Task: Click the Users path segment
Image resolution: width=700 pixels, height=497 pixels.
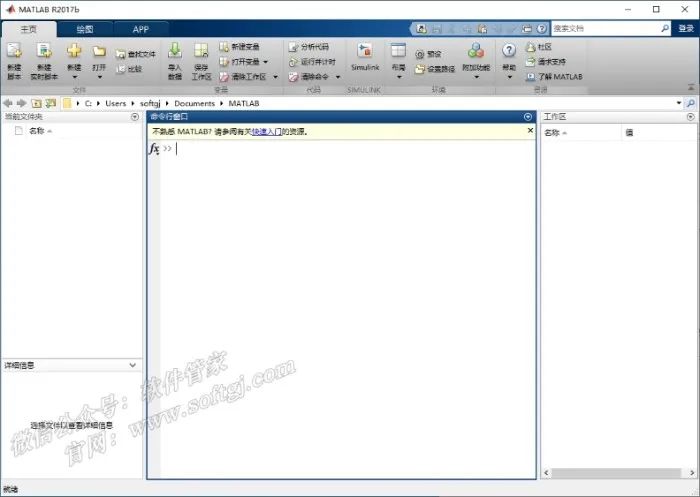Action: [x=116, y=103]
